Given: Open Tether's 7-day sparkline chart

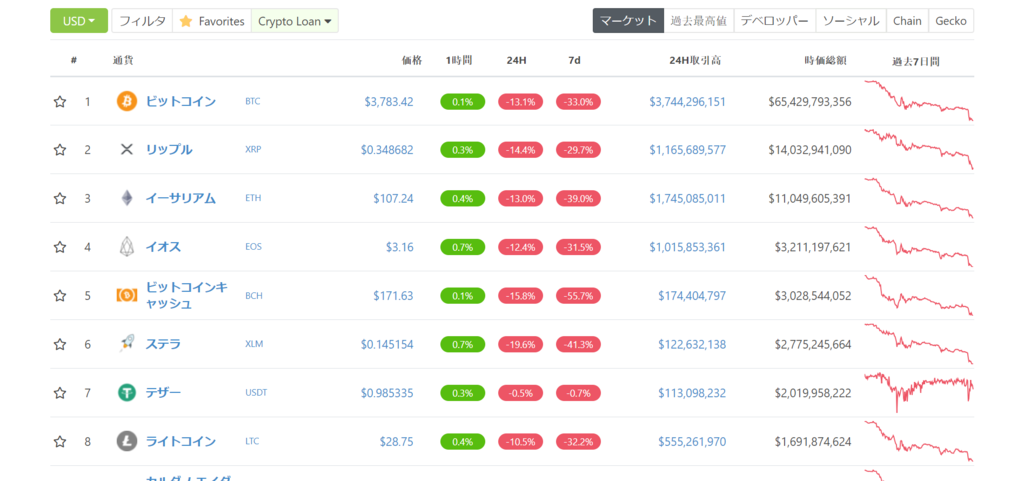Looking at the screenshot, I should (919, 392).
